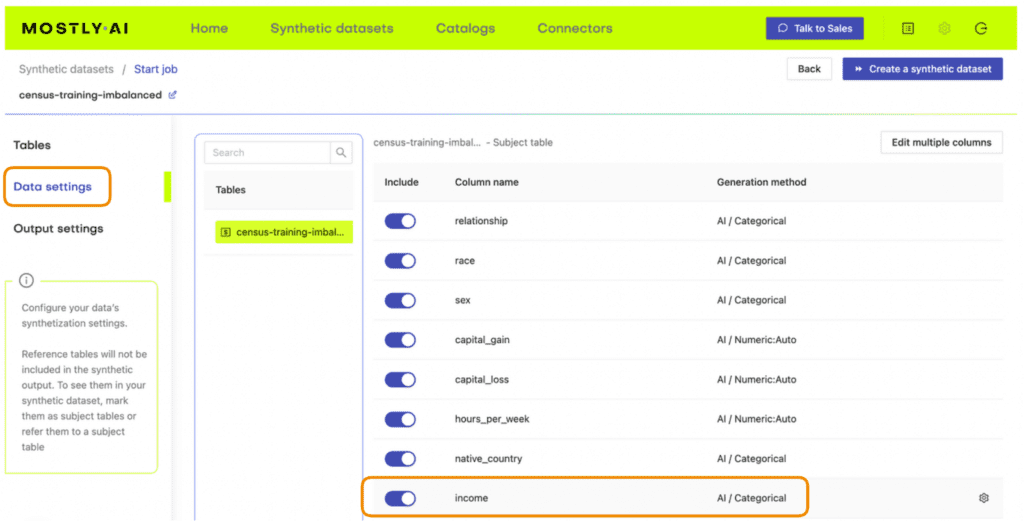
Task: Click the Include column header
Action: (x=401, y=182)
